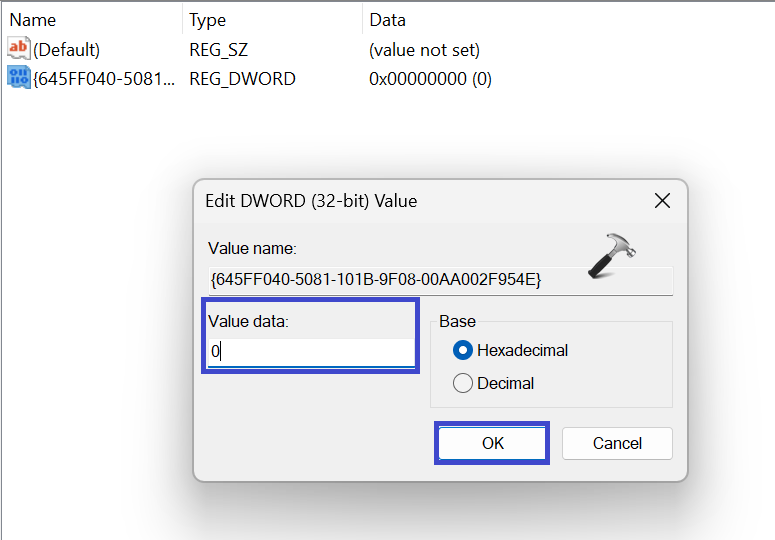Click the "(value not set)" data cell
Screen dimensions: 775x540
(x=424, y=49)
